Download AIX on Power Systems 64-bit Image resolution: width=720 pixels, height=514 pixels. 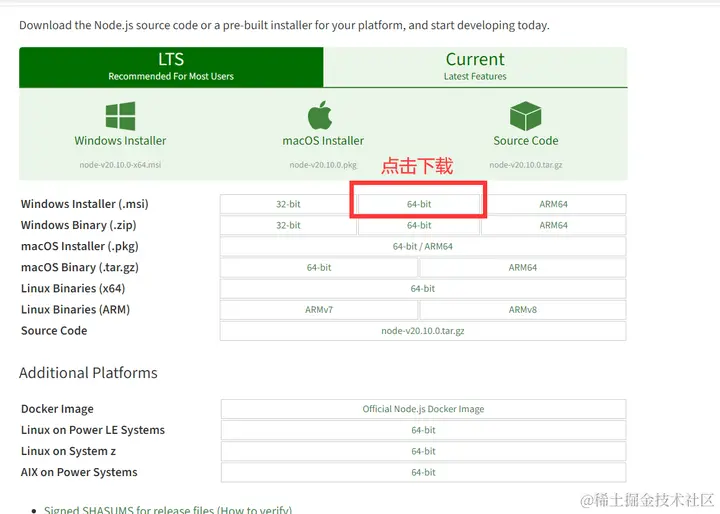(423, 472)
